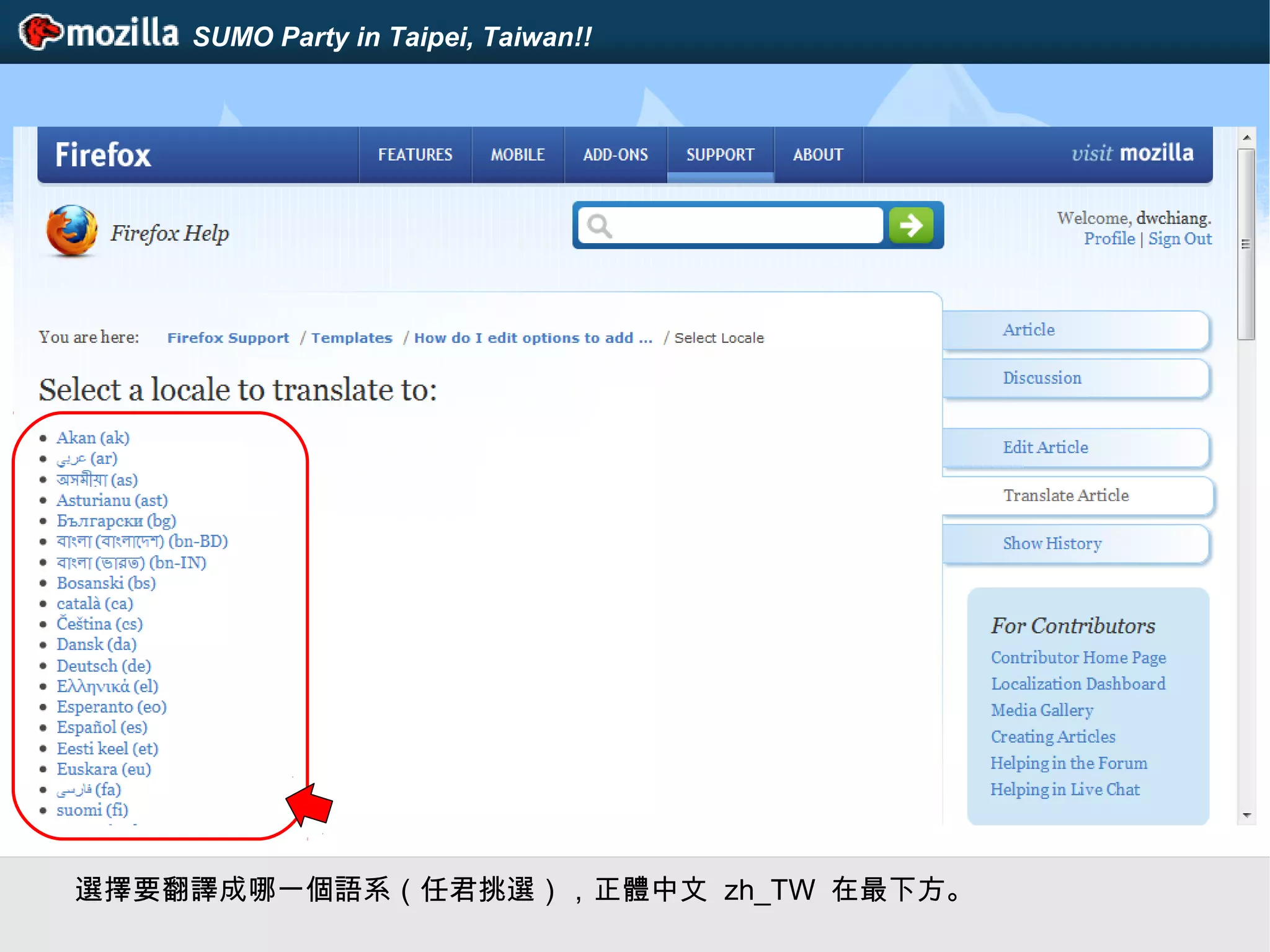Select Assamese (as) locale
This screenshot has width=1270, height=952.
tap(97, 479)
